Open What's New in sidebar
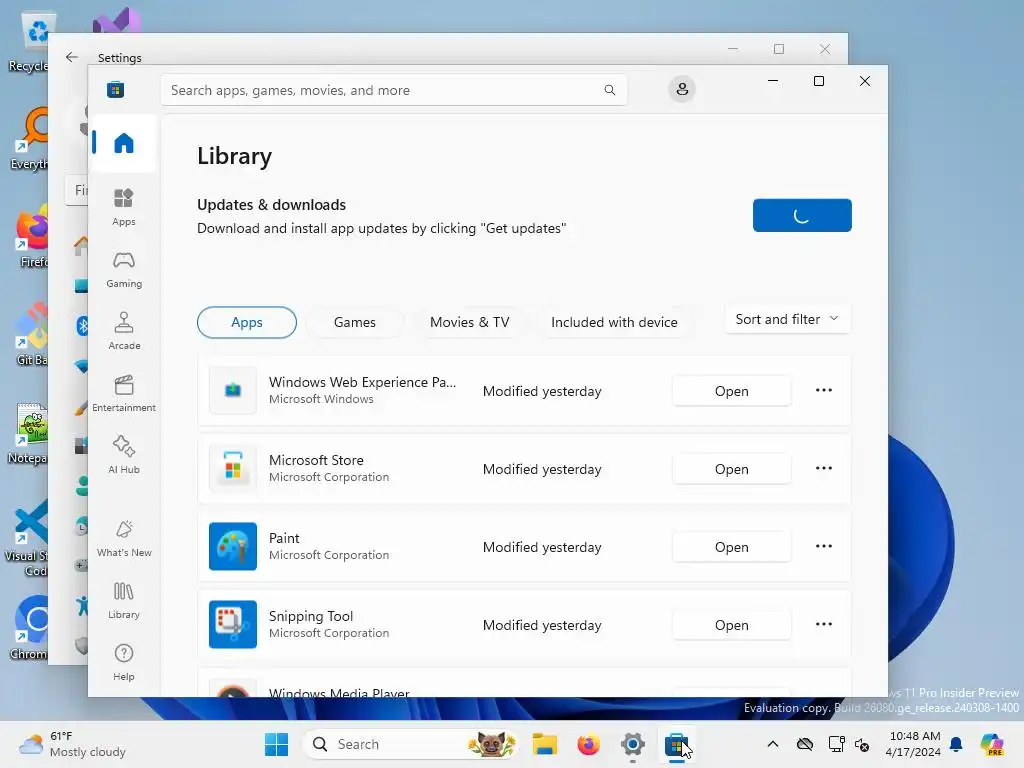1024x768 pixels. pos(123,538)
